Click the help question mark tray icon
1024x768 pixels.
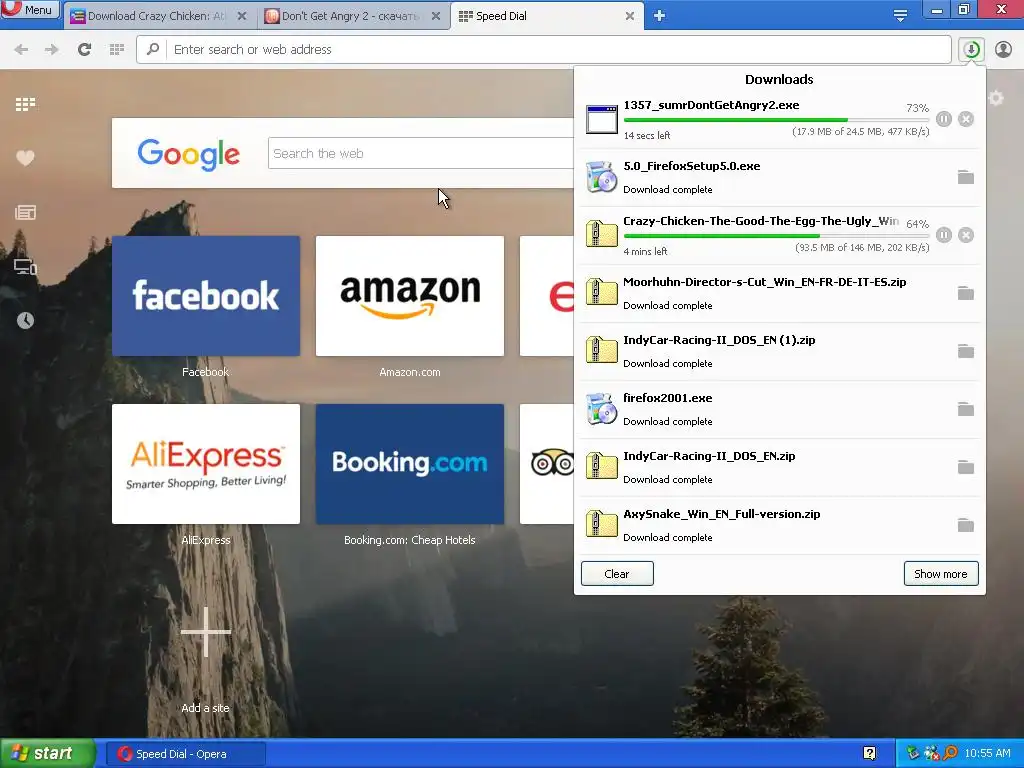(x=869, y=754)
